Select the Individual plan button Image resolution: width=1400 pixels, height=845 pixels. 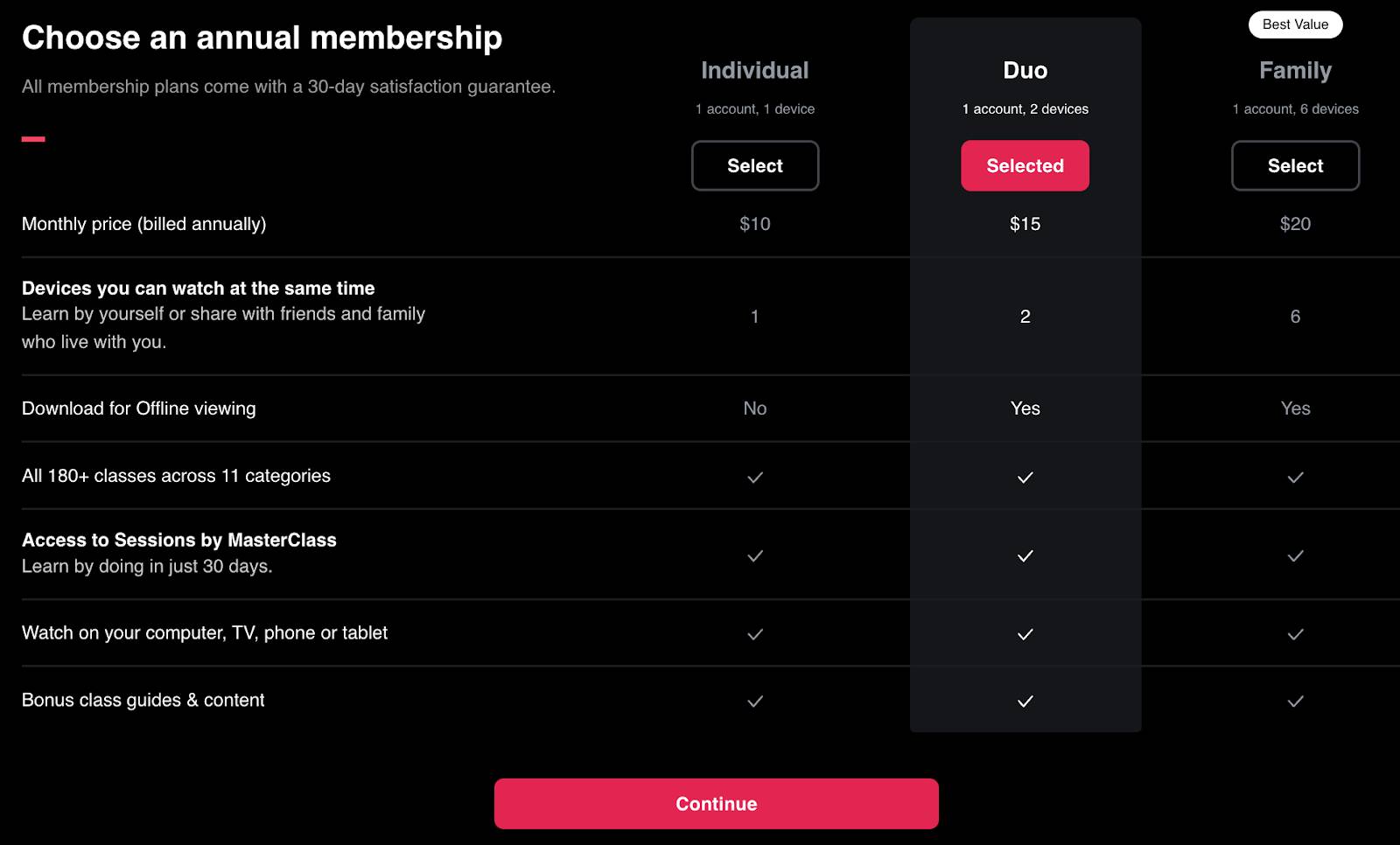click(755, 165)
